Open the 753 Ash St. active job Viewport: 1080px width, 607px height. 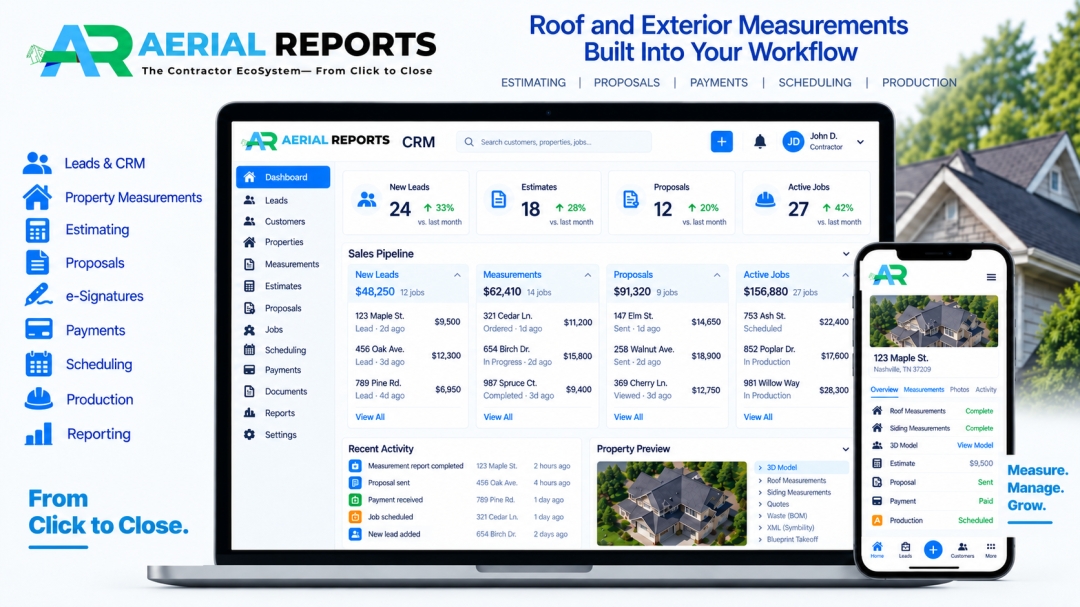pos(796,322)
